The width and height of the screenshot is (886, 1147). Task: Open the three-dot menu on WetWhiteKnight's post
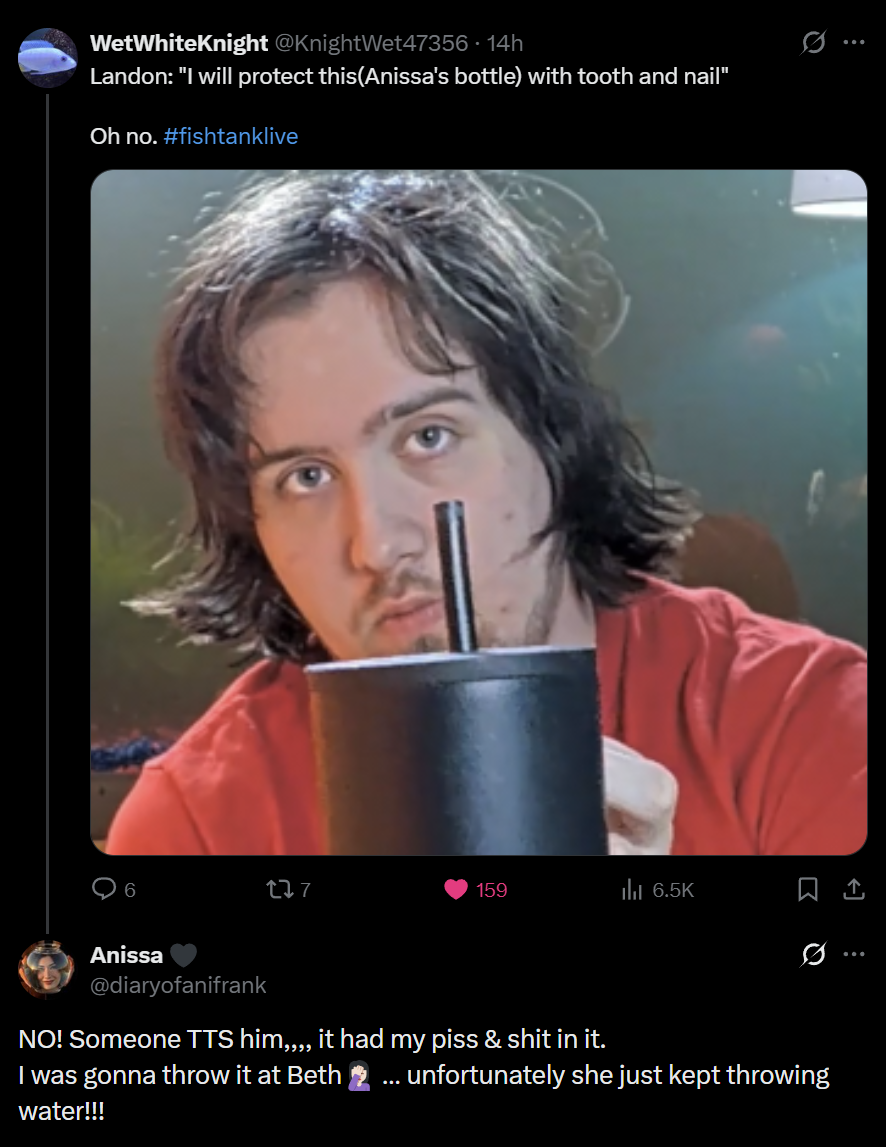[x=854, y=42]
